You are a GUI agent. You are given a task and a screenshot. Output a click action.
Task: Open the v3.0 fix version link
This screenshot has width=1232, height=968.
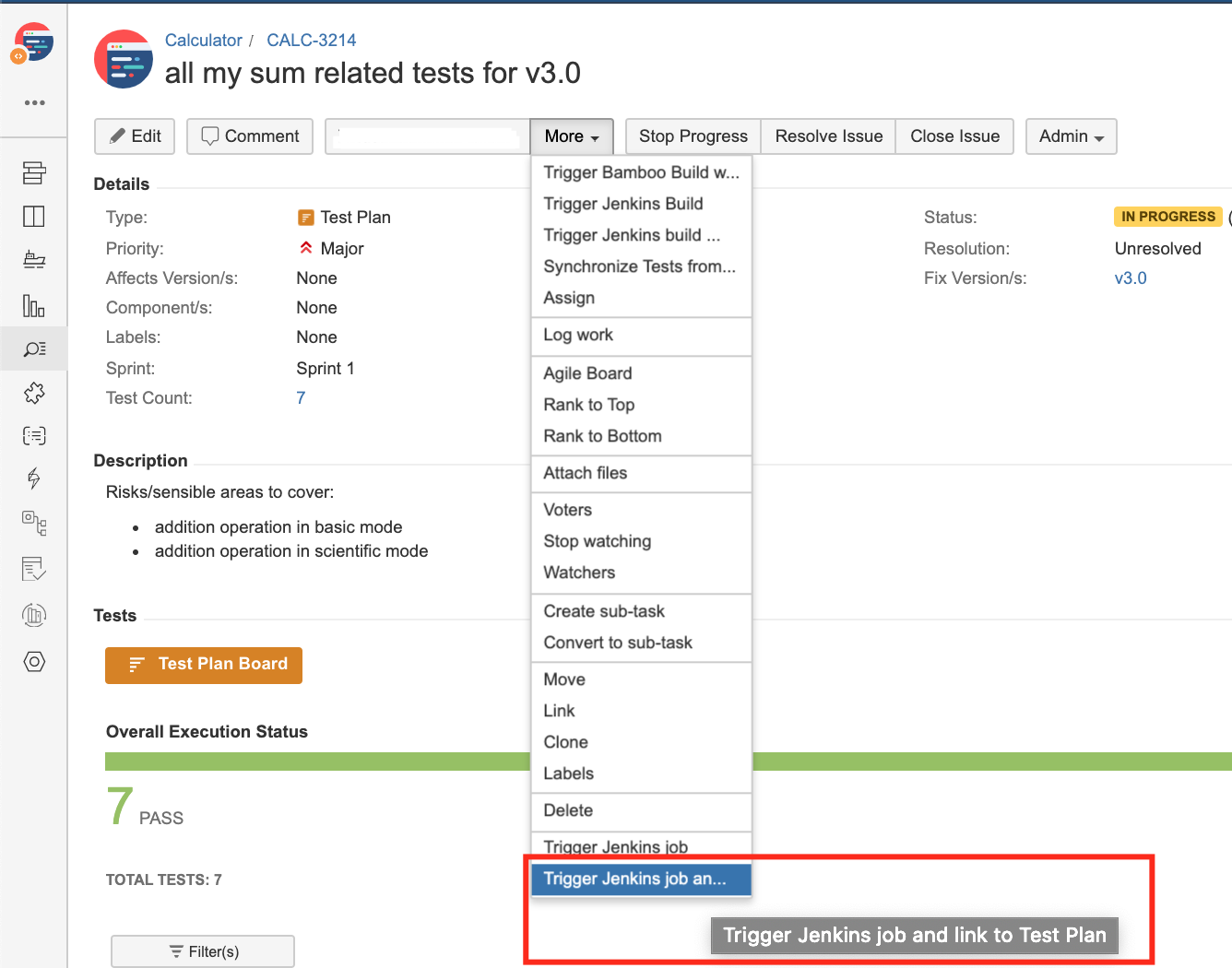click(1131, 278)
